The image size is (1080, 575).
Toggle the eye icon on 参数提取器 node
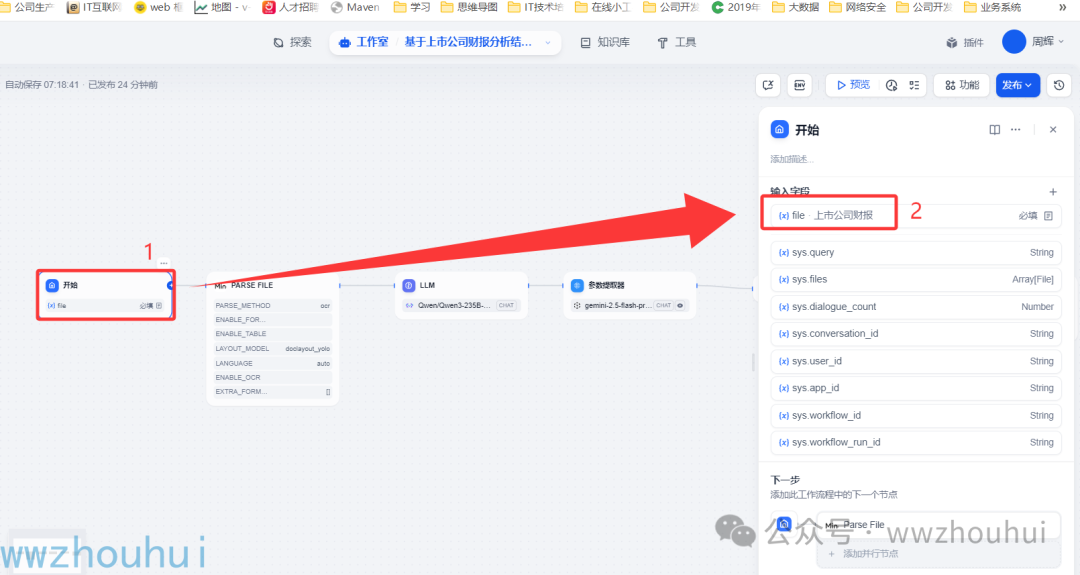tap(680, 306)
